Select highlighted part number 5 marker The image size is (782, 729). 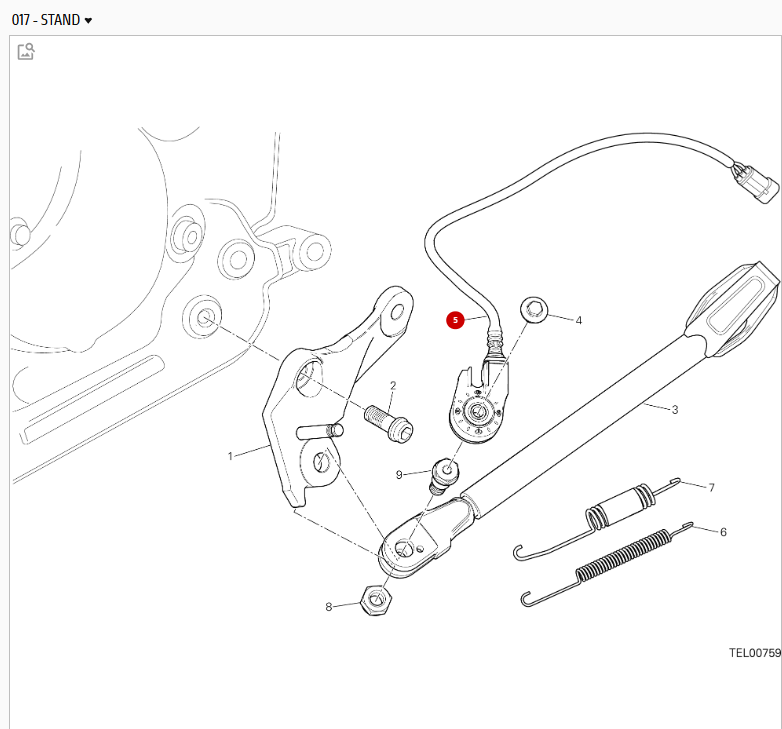455,320
